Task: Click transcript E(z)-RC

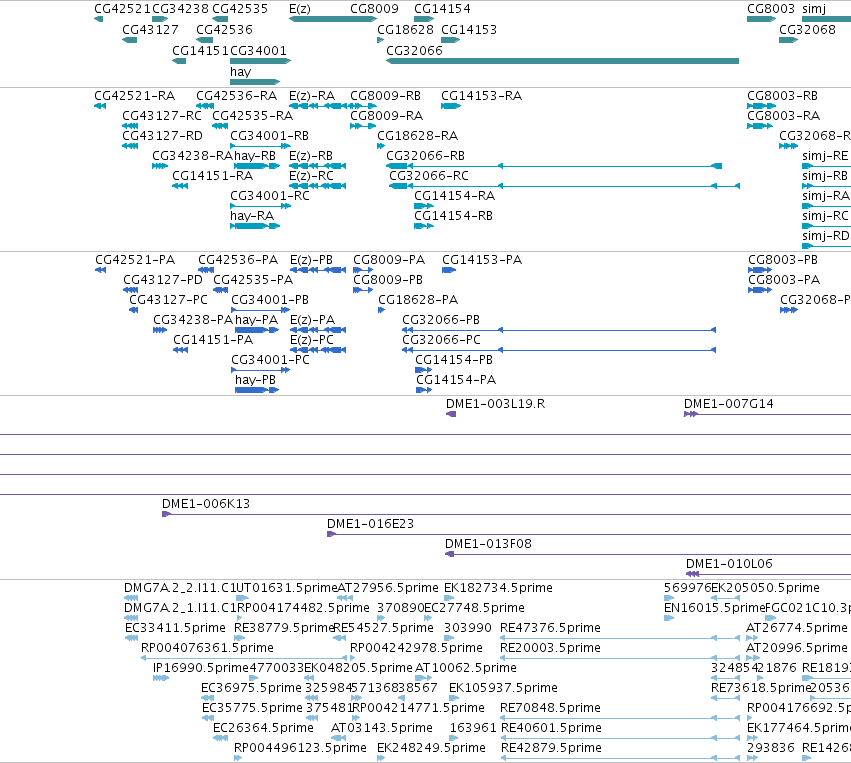Action: (x=317, y=186)
